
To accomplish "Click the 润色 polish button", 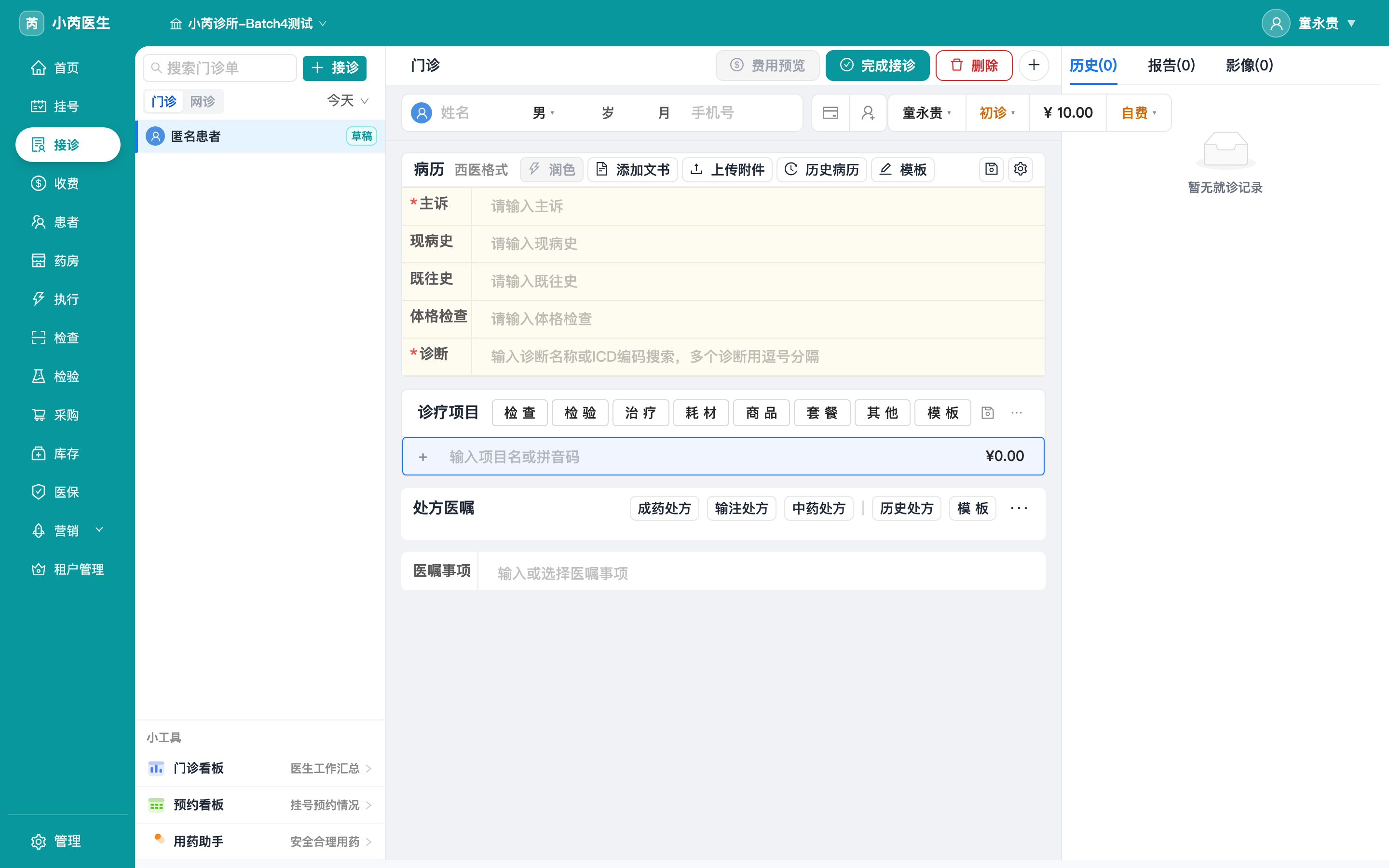I will [552, 170].
